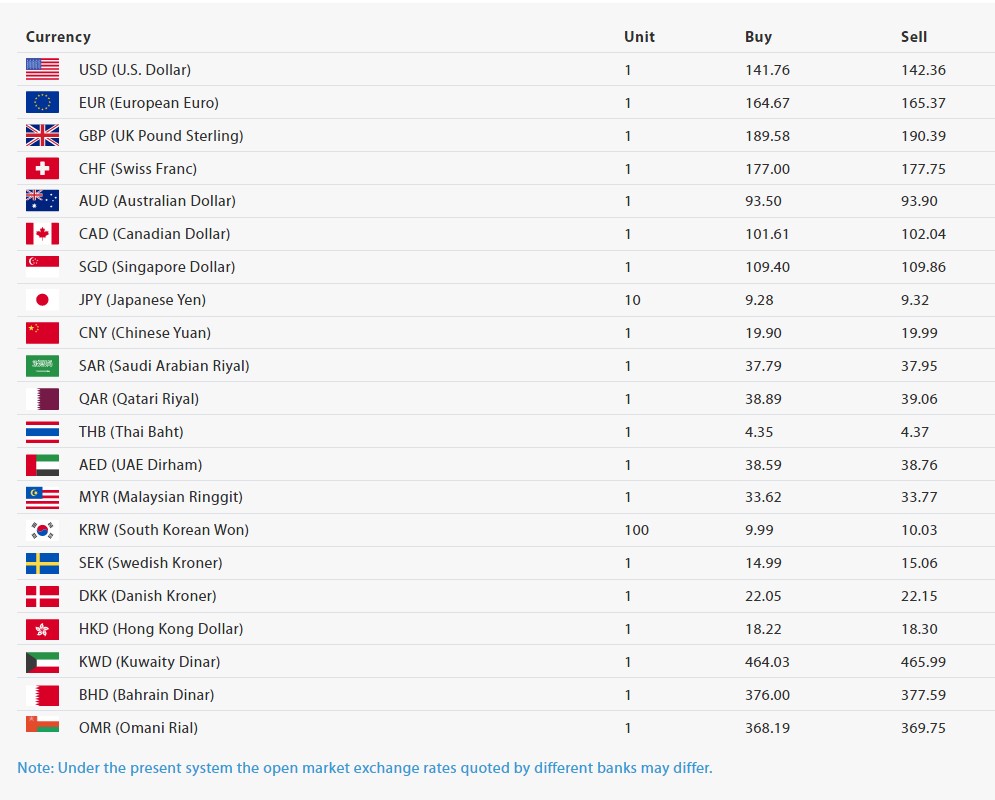This screenshot has width=995, height=800.
Task: Click the Qatar flag icon
Action: pyautogui.click(x=42, y=399)
